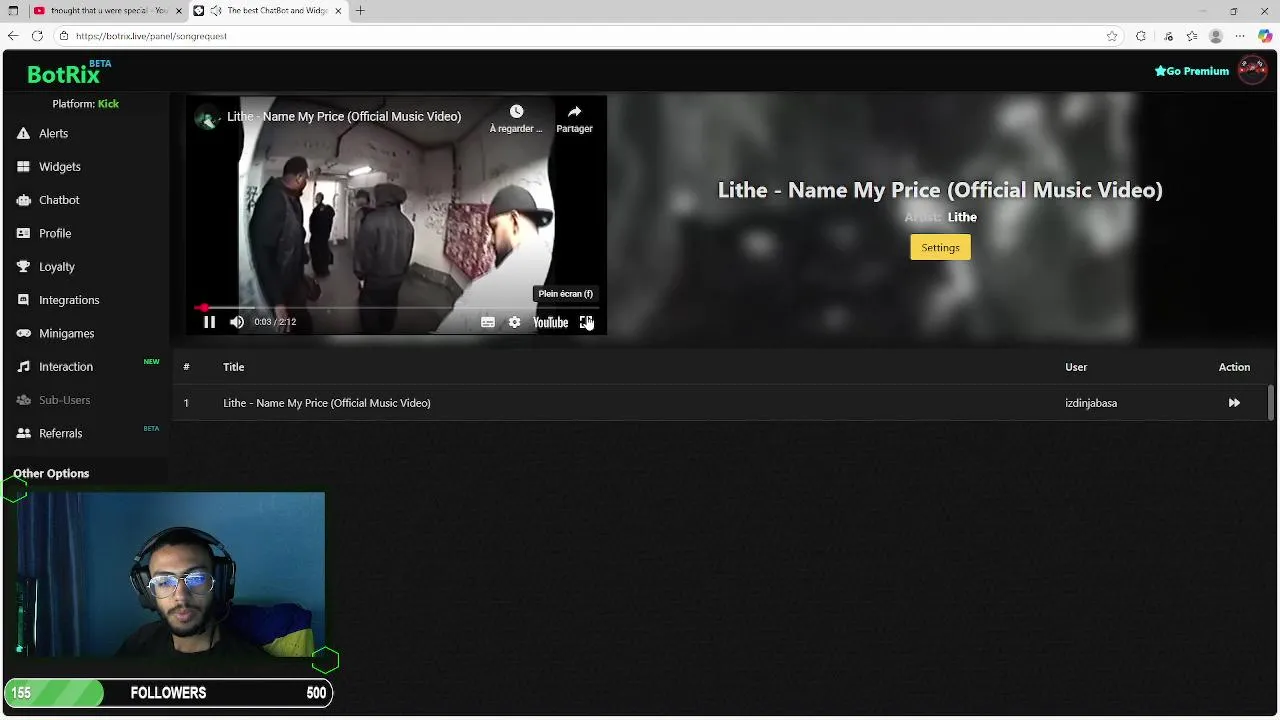Click the User column header

(x=1076, y=367)
